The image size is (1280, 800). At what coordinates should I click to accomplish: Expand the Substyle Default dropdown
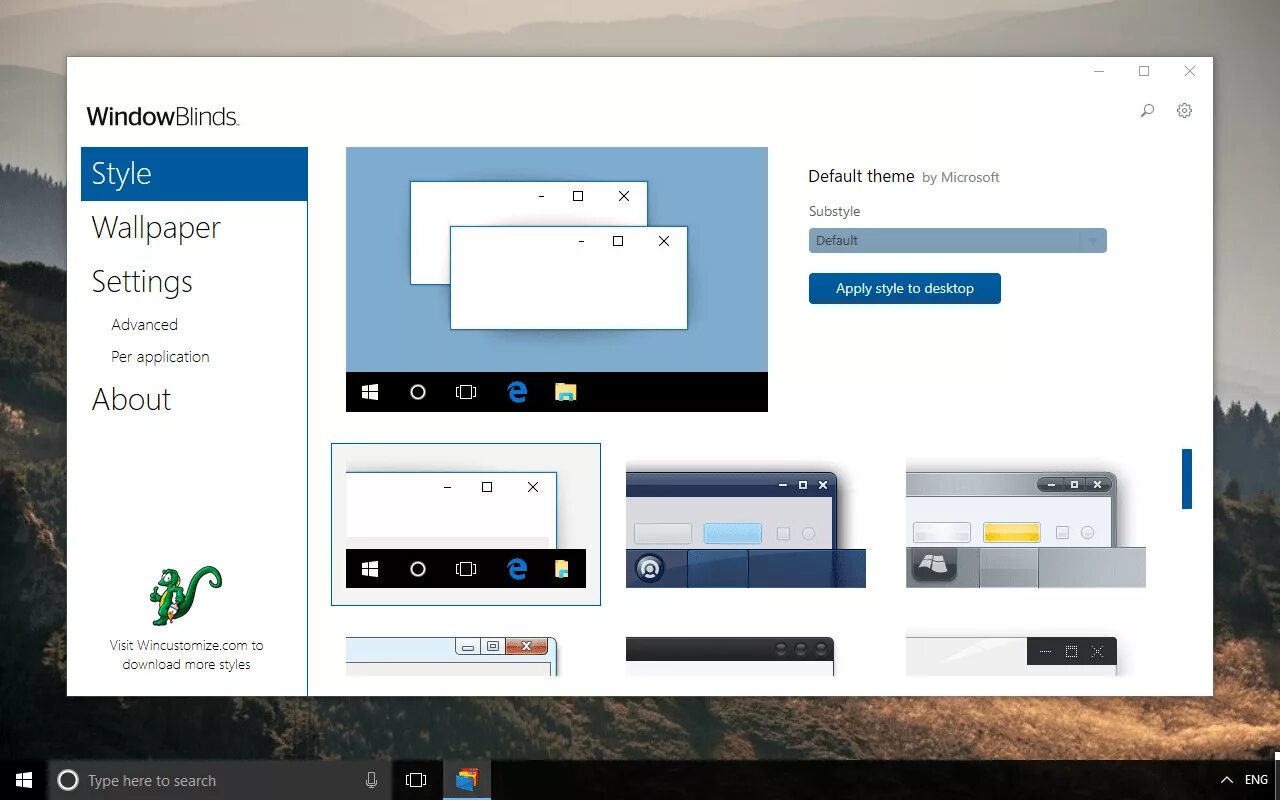[957, 240]
